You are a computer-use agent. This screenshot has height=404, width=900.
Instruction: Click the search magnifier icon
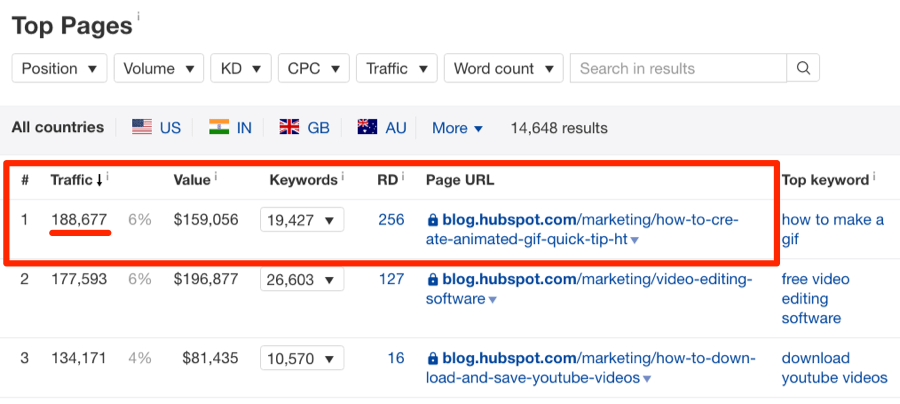[803, 69]
